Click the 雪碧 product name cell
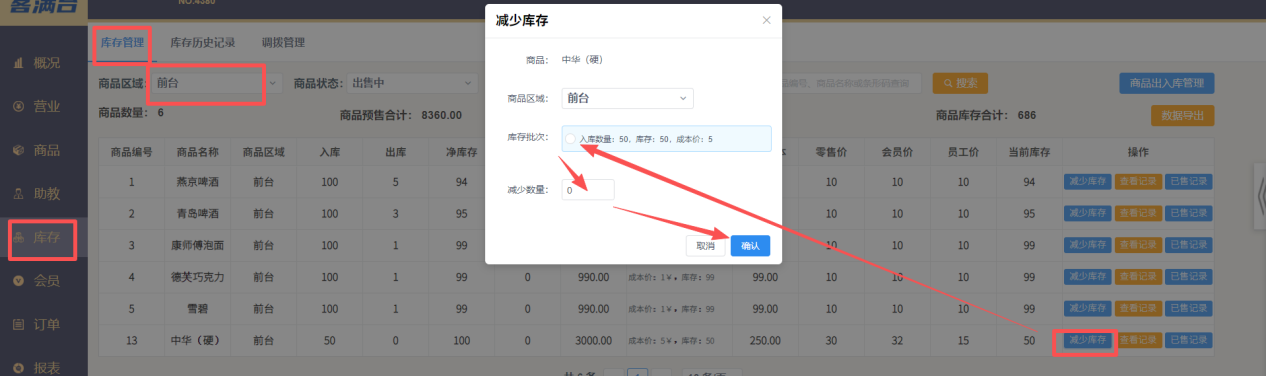1266x376 pixels. coord(197,309)
